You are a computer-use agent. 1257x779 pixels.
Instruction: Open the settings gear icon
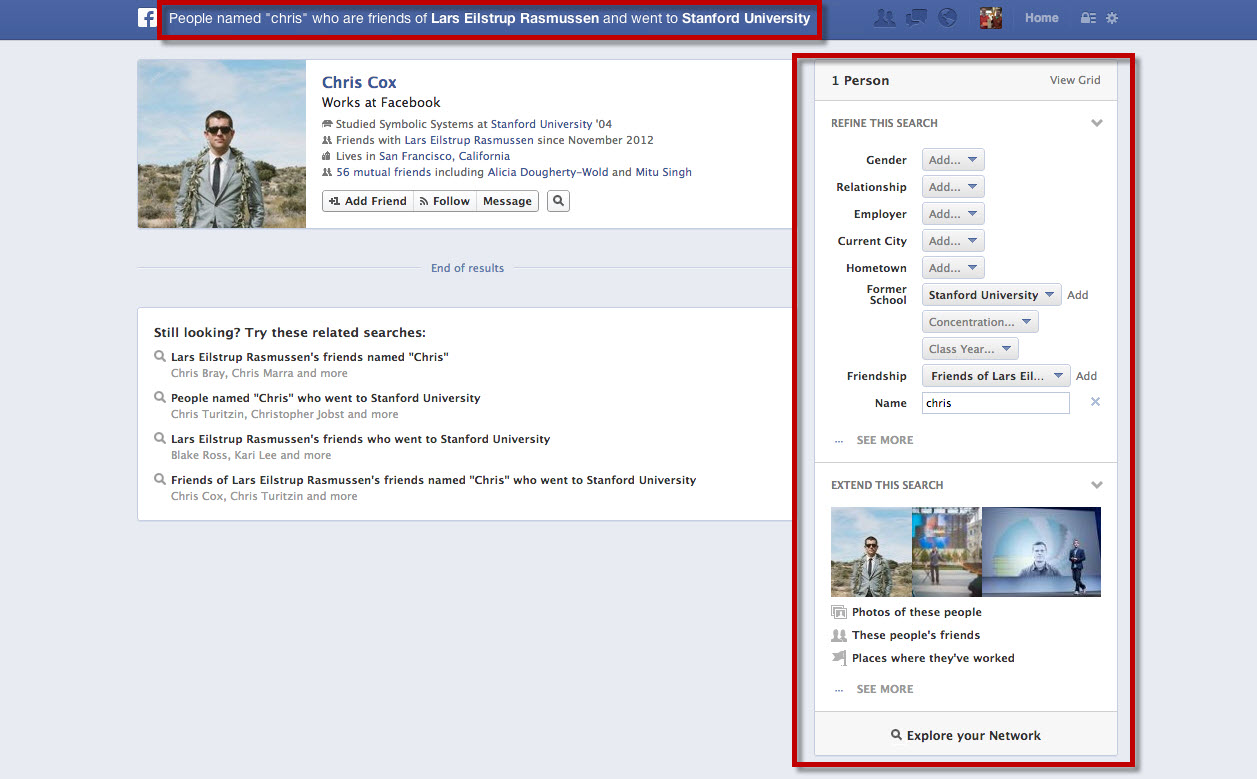point(1112,18)
